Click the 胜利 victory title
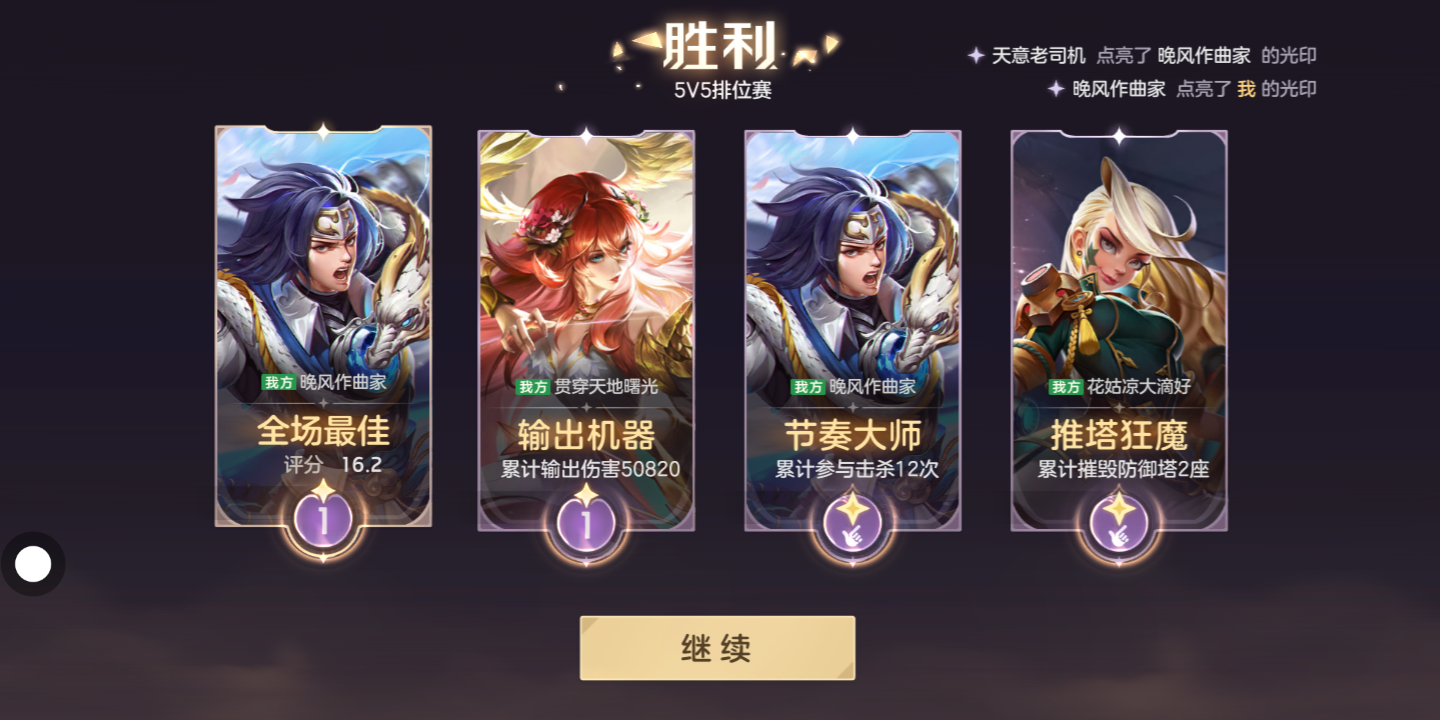1440x720 pixels. (x=720, y=46)
